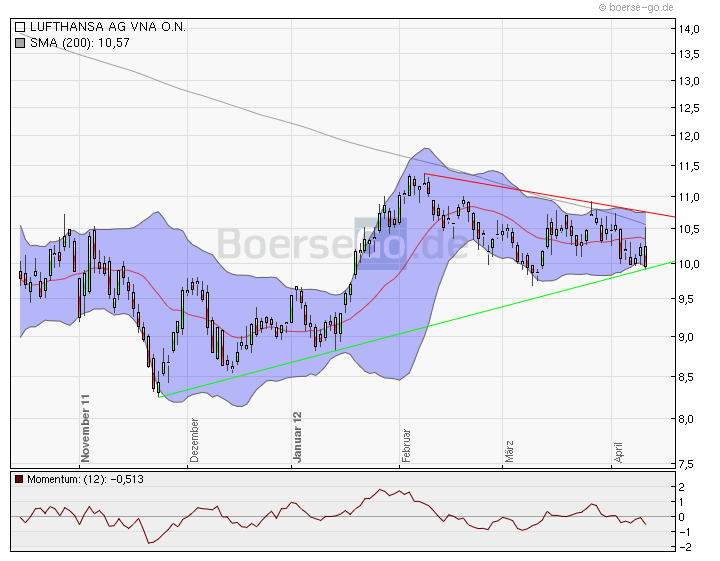
Task: Click the red descending resistance trendline
Action: (550, 195)
